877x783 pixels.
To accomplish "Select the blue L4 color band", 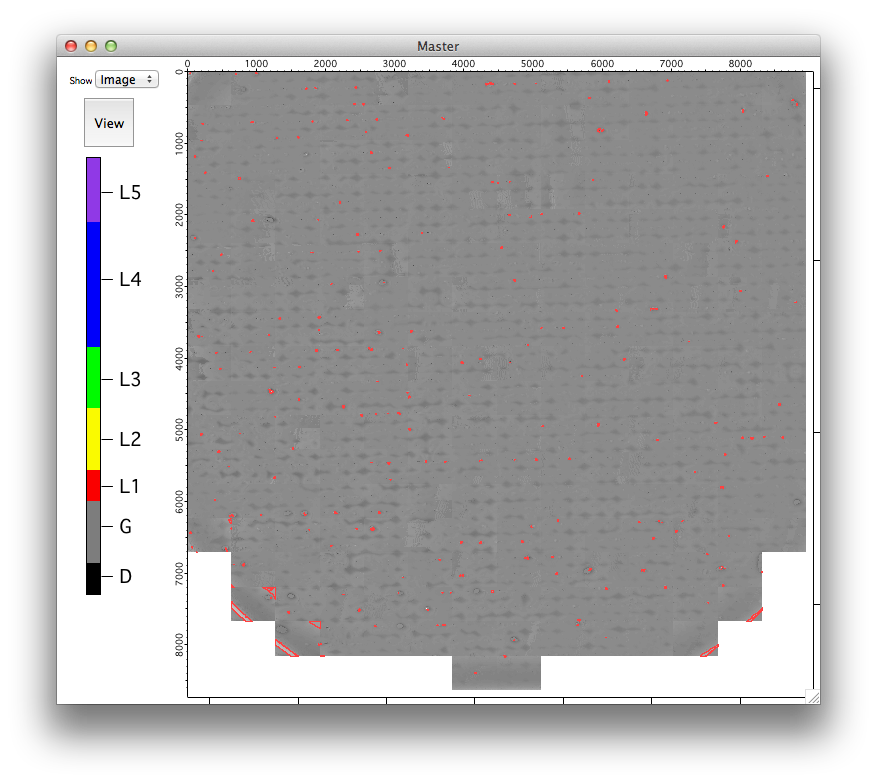I will coord(93,285).
